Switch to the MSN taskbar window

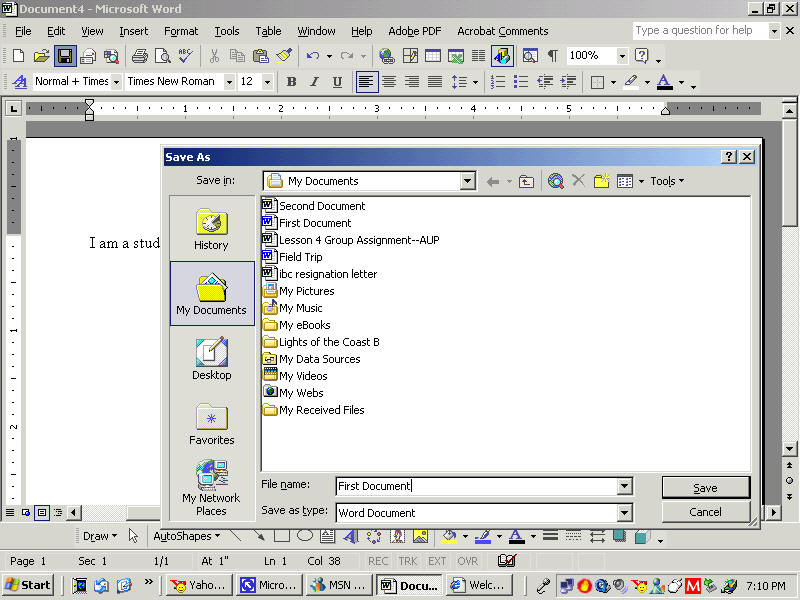[339, 585]
